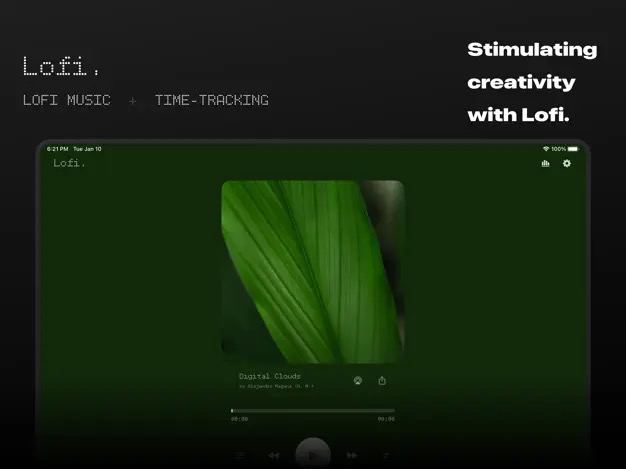Open settings with the gear icon
Image resolution: width=626 pixels, height=469 pixels.
567,163
